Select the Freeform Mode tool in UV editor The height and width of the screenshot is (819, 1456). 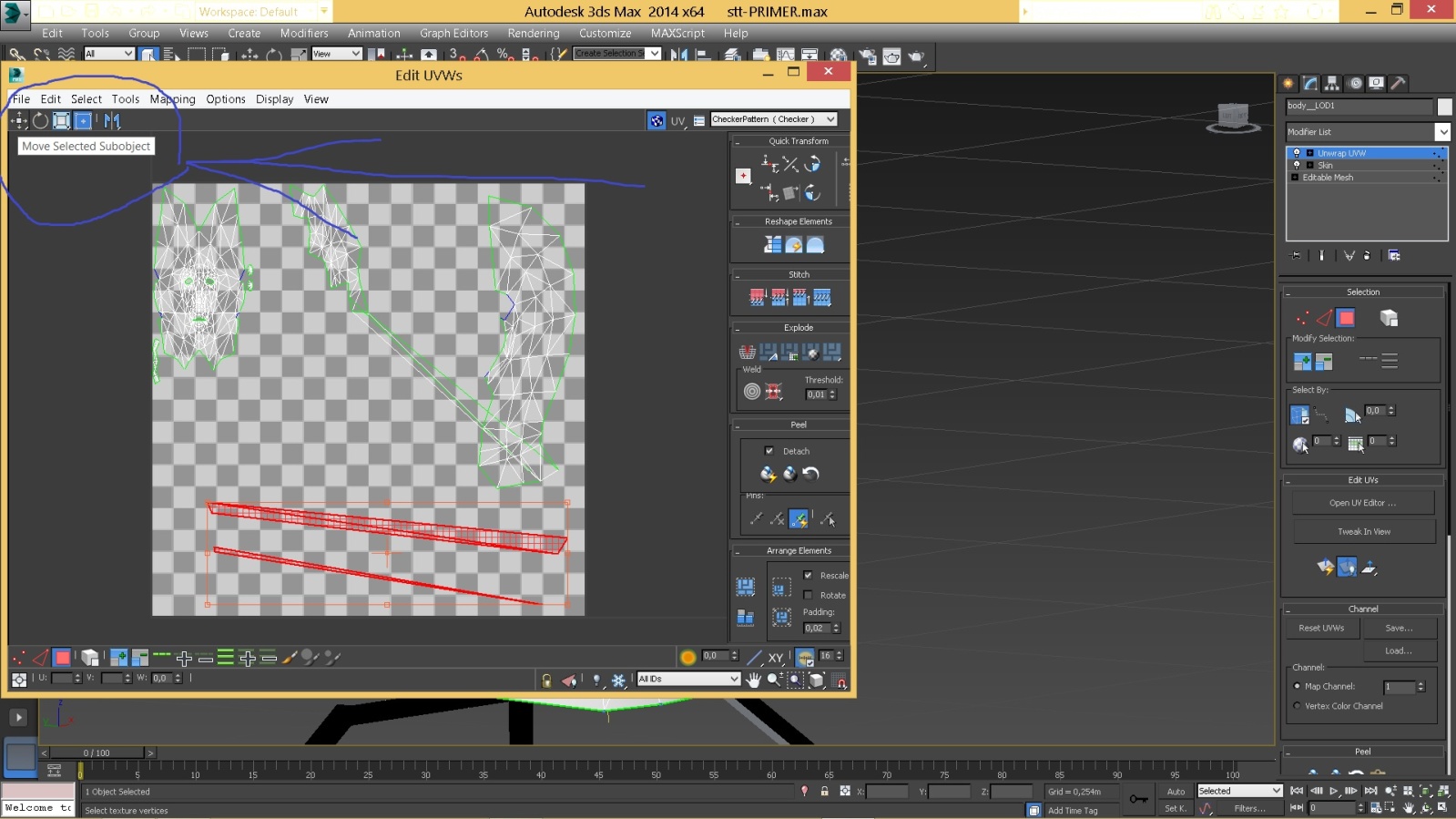pos(83,120)
